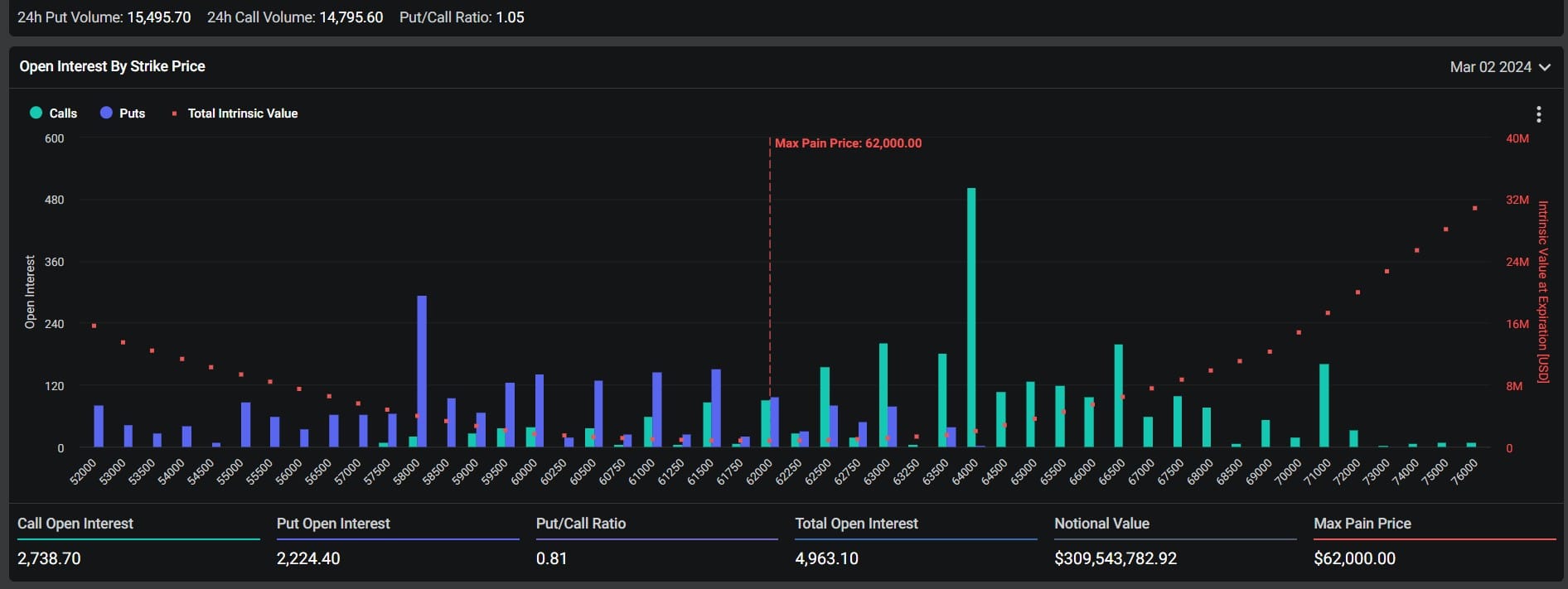Click the 62000 strike axis label
Screen dimensions: 1568x589
[758, 472]
